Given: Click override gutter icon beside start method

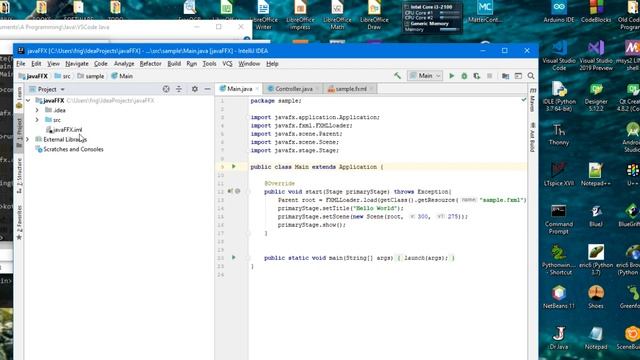Looking at the screenshot, I should (230, 191).
